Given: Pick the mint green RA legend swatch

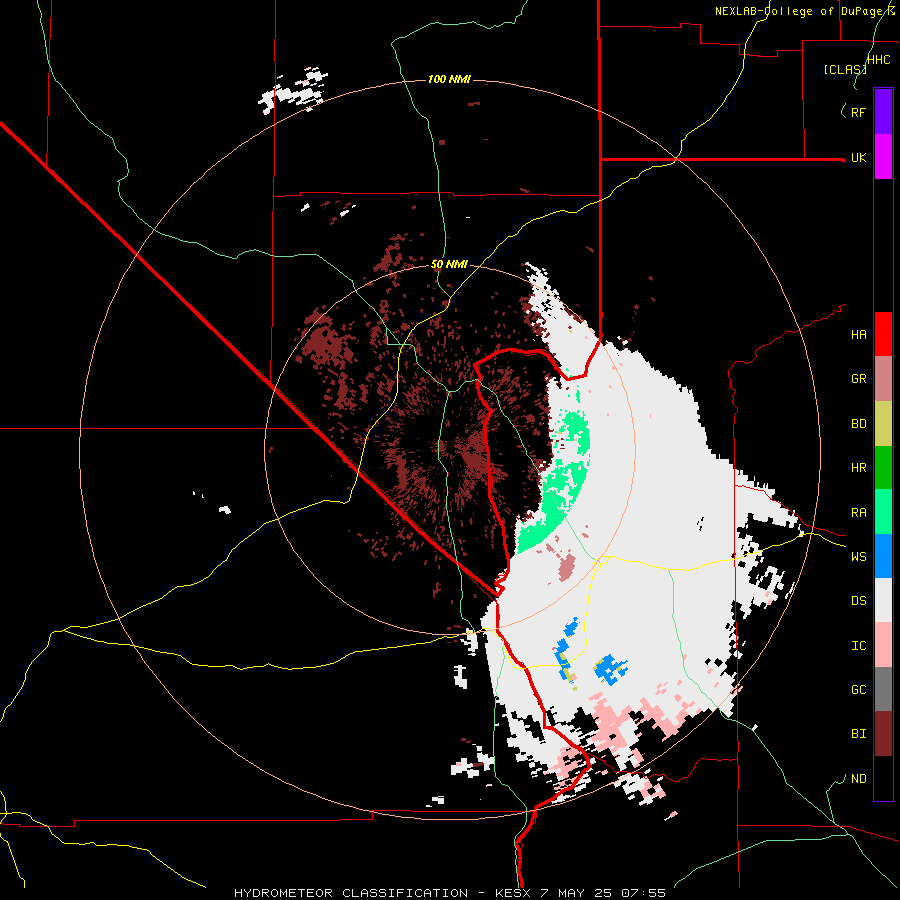Looking at the screenshot, I should coord(883,512).
